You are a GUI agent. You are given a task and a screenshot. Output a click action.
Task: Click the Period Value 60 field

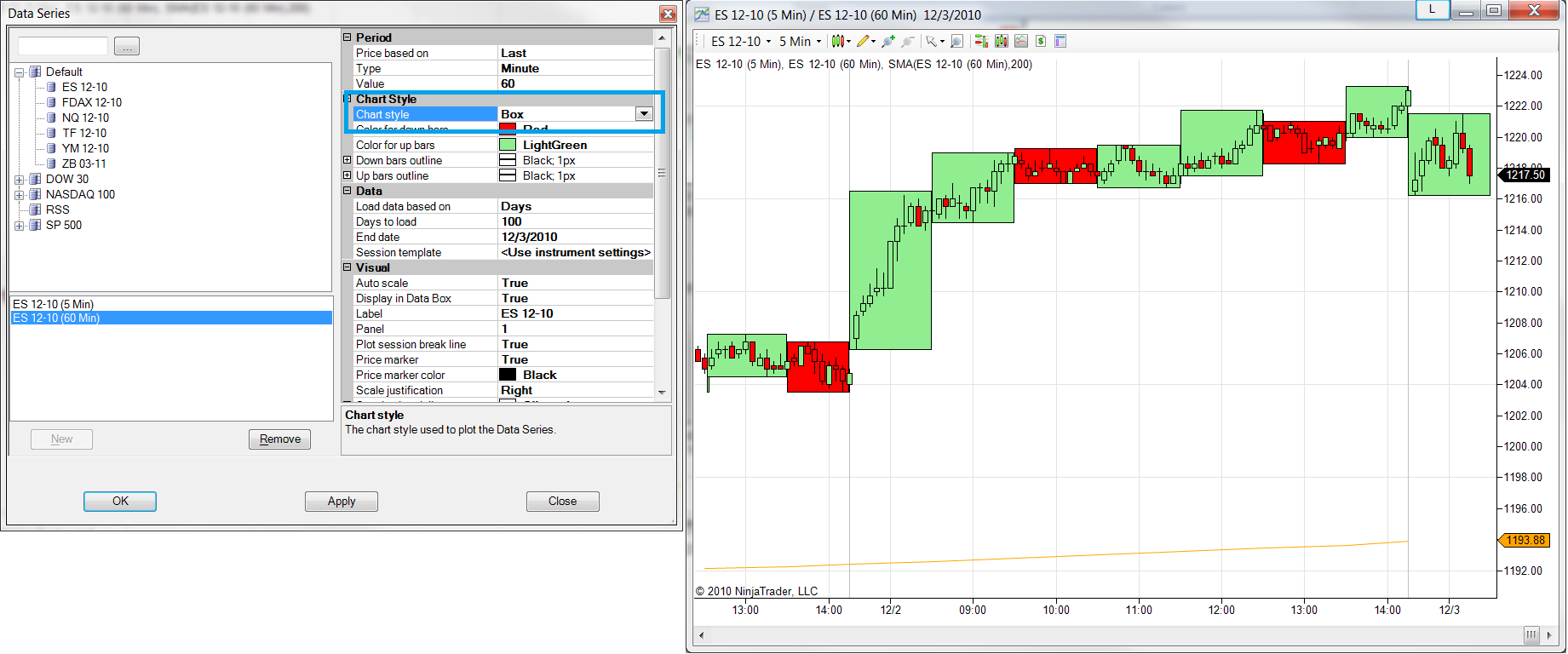pyautogui.click(x=576, y=83)
